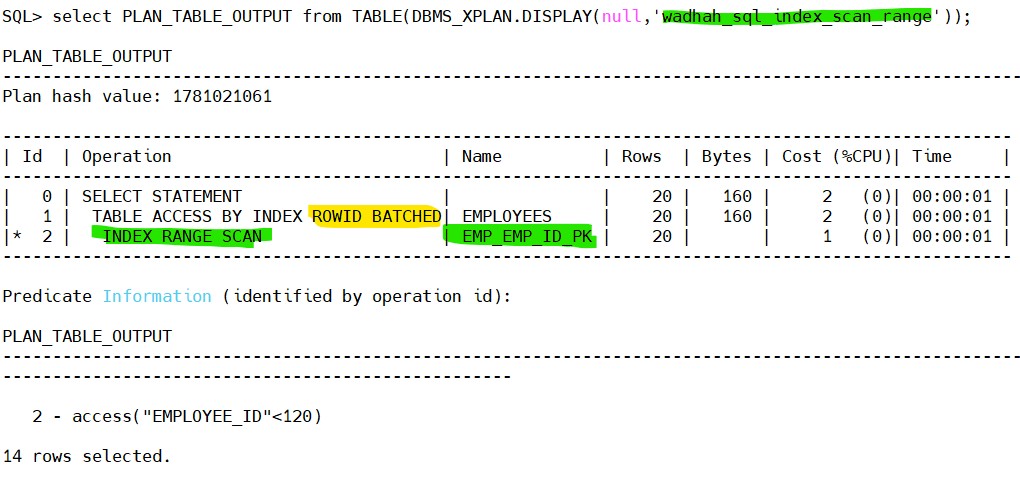Click the green highlighted INDEX RANGE SCAN
This screenshot has height=477, width=1020.
tap(181, 237)
